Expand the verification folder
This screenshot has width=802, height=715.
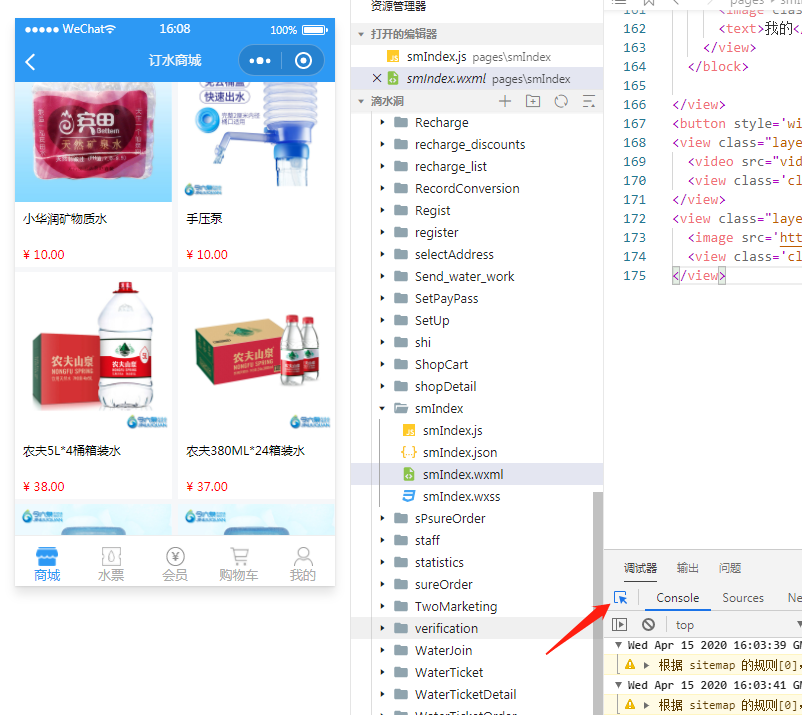coord(382,628)
